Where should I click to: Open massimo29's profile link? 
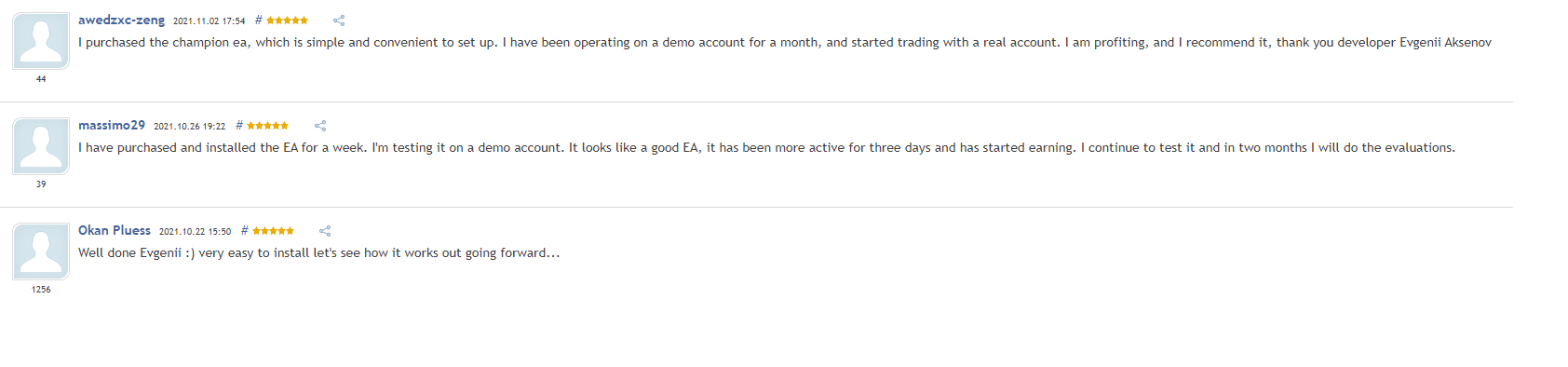click(x=112, y=125)
